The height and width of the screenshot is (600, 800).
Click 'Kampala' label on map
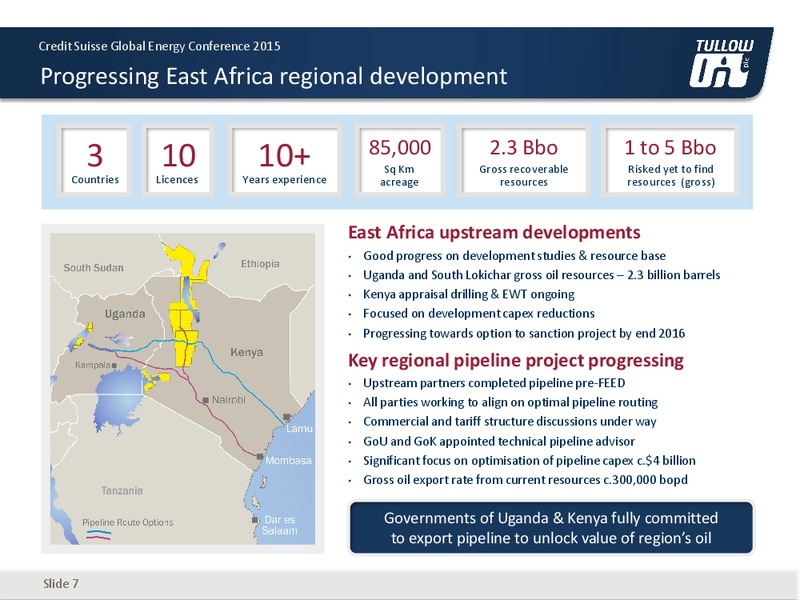[92, 365]
